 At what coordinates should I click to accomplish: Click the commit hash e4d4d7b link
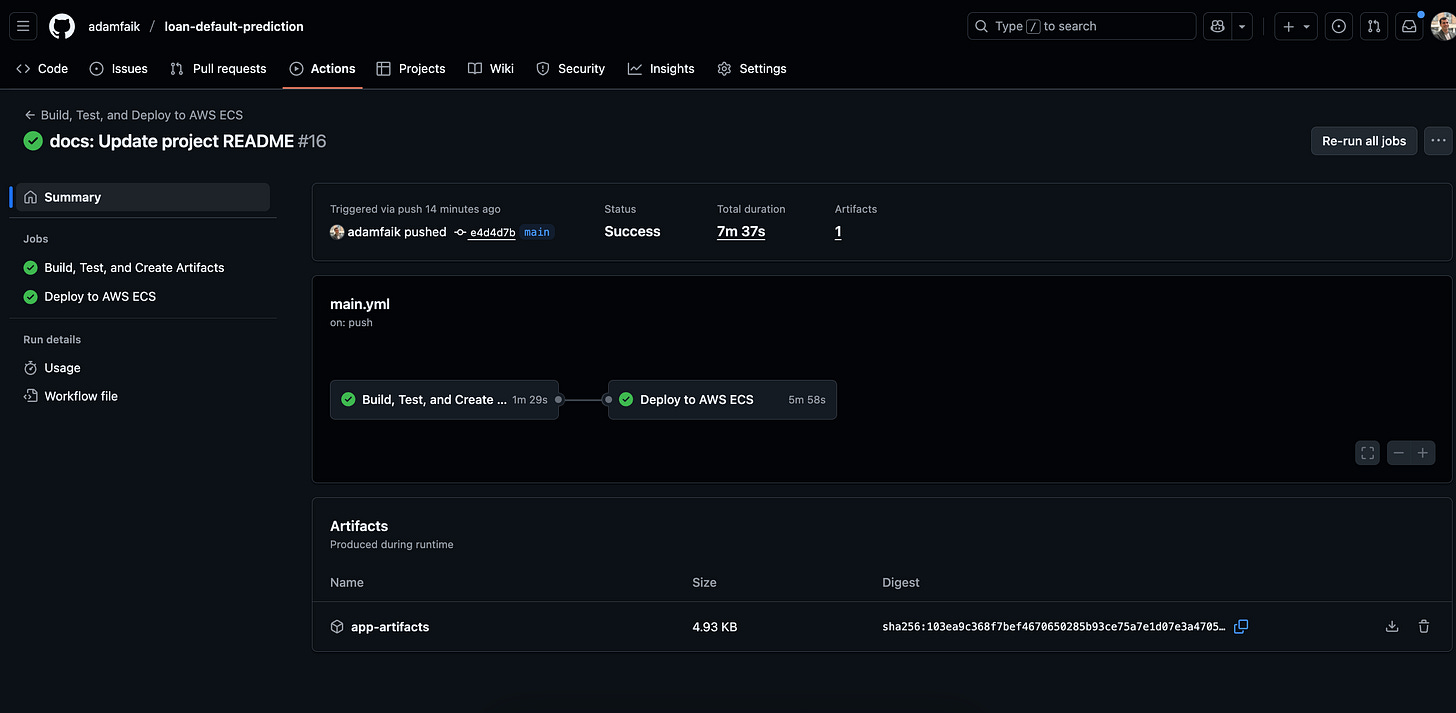(492, 232)
